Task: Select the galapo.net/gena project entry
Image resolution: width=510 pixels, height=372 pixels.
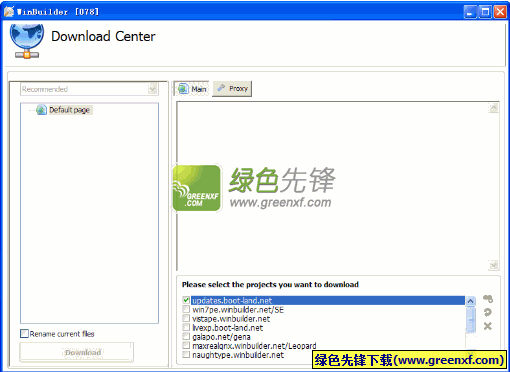Action: [x=221, y=337]
